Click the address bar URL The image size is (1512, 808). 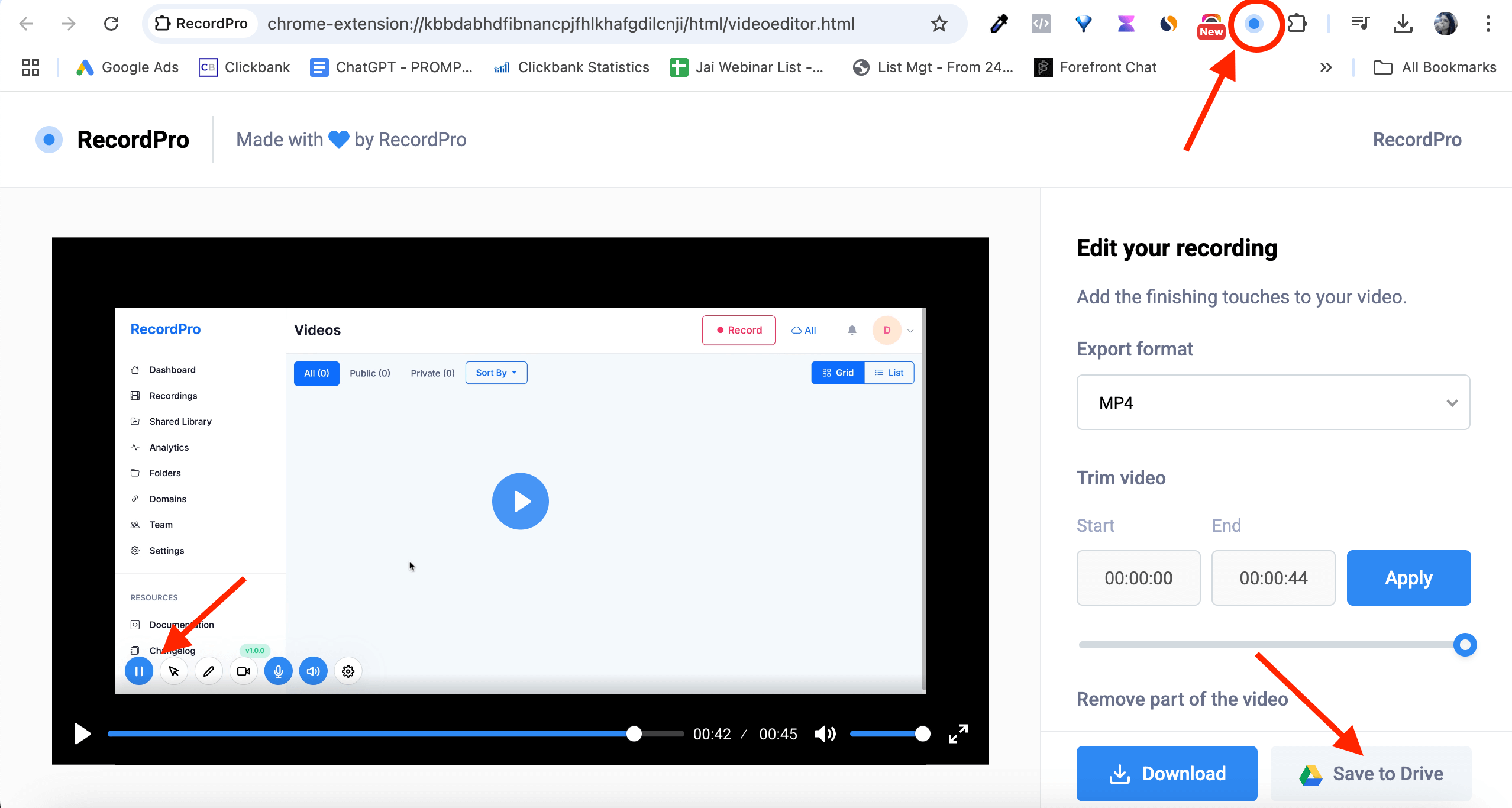click(x=561, y=24)
